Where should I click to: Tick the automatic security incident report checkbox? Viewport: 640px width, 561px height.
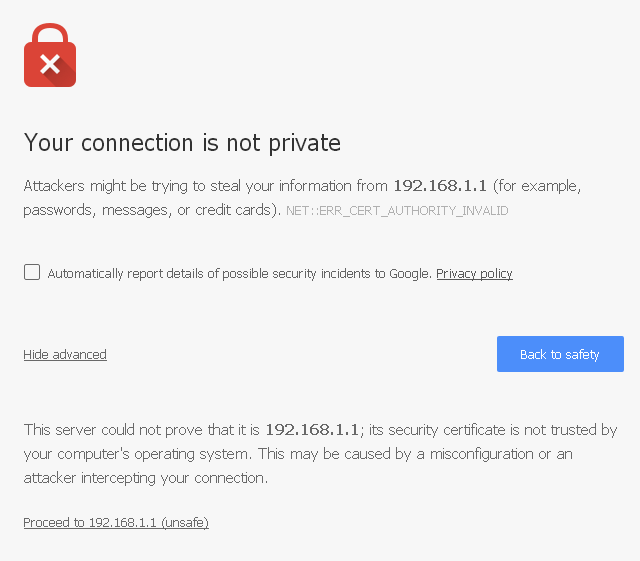click(32, 272)
